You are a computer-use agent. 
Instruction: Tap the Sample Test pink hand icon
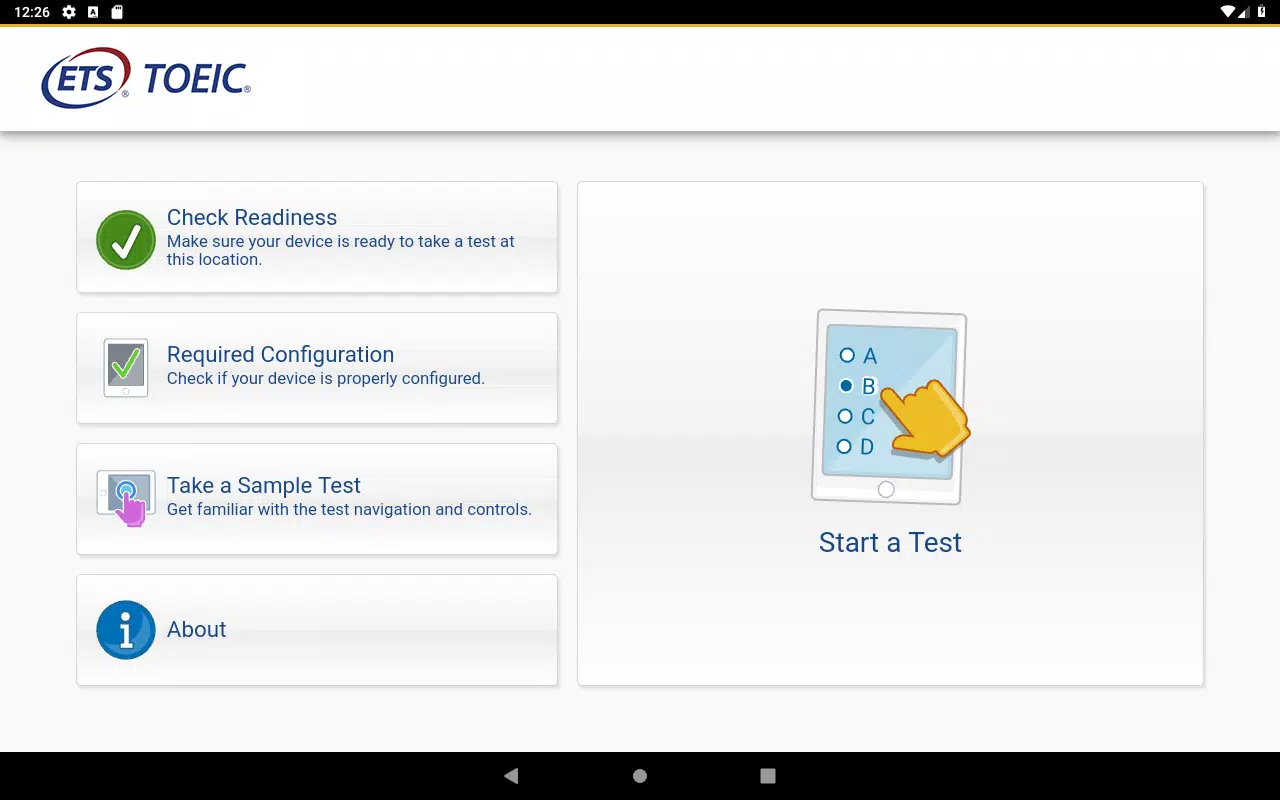coord(126,498)
